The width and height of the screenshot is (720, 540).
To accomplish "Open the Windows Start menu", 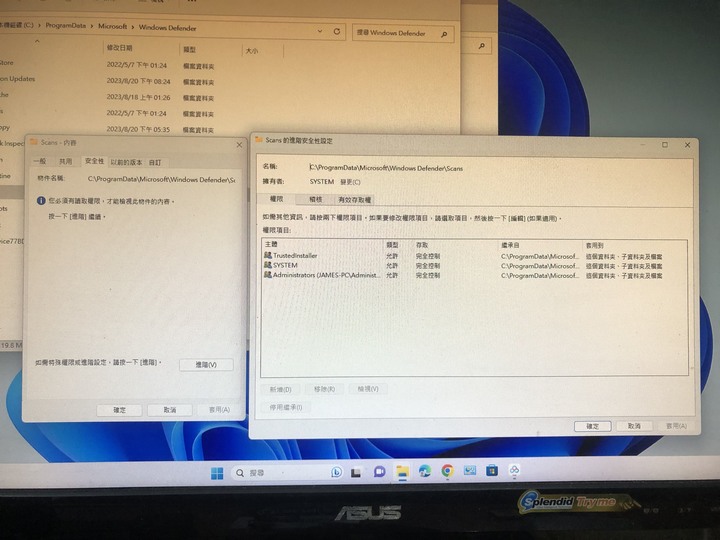I will 217,473.
